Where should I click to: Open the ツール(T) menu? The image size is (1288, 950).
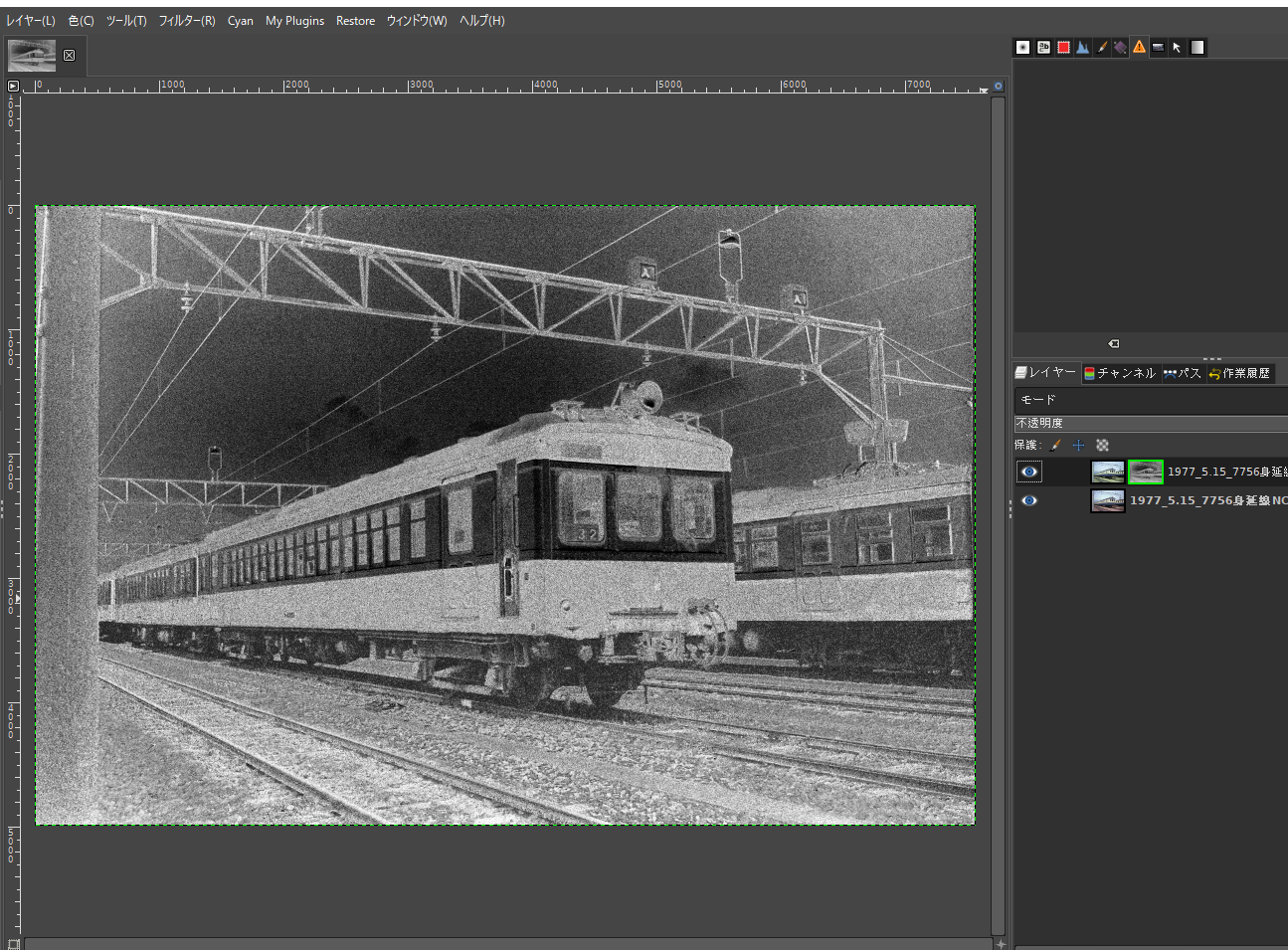126,21
